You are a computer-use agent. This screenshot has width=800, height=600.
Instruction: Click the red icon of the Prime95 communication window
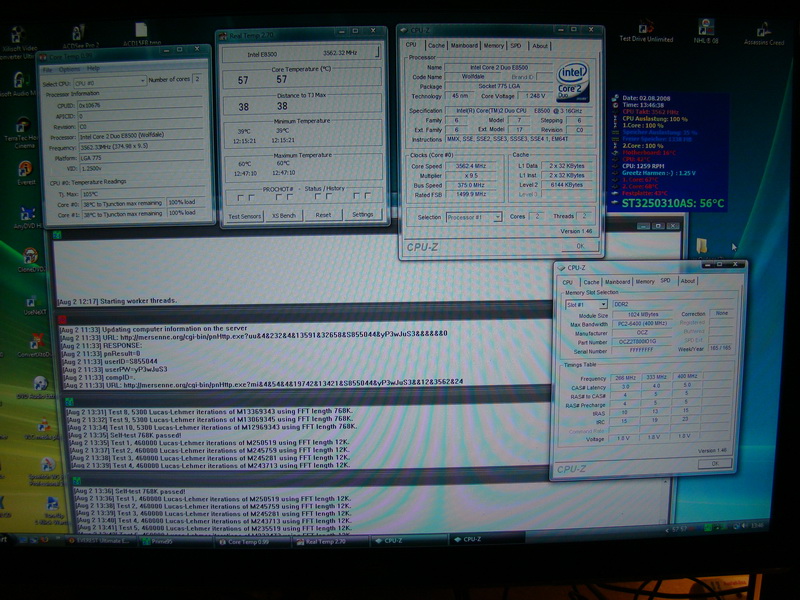(62, 320)
